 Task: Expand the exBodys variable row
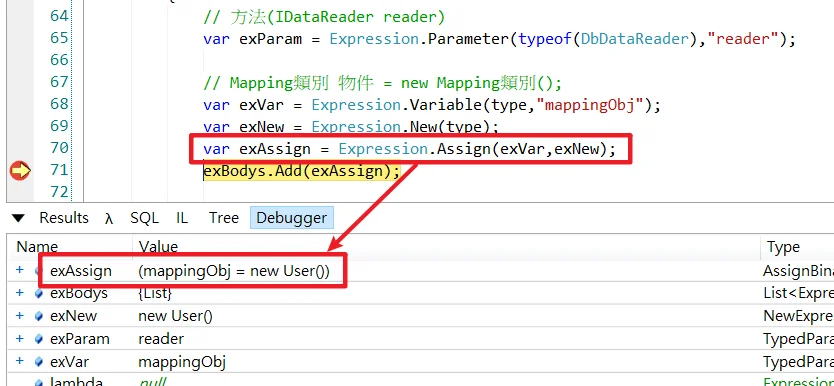click(20, 292)
